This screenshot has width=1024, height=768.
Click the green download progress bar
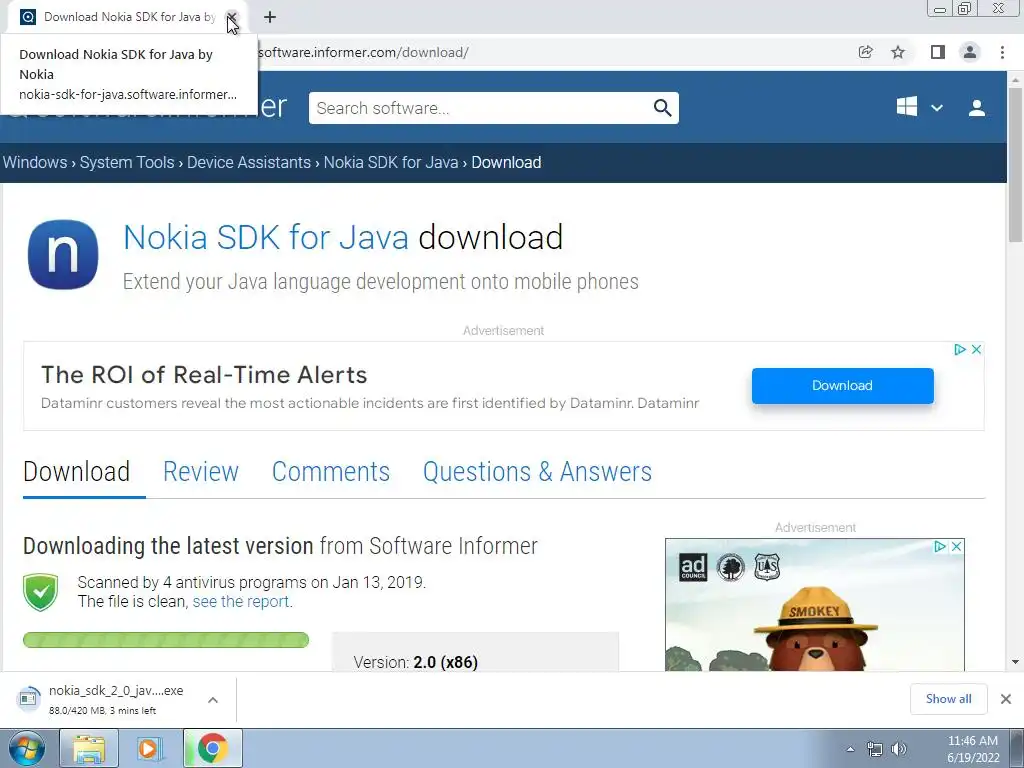pos(166,640)
